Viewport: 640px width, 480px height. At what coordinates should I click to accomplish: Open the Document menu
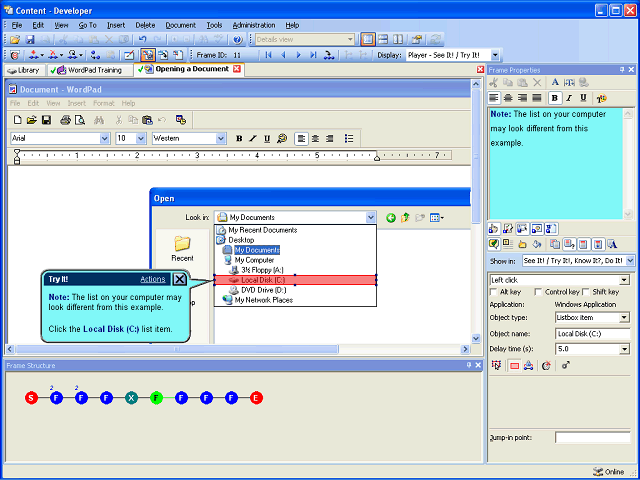pos(180,25)
